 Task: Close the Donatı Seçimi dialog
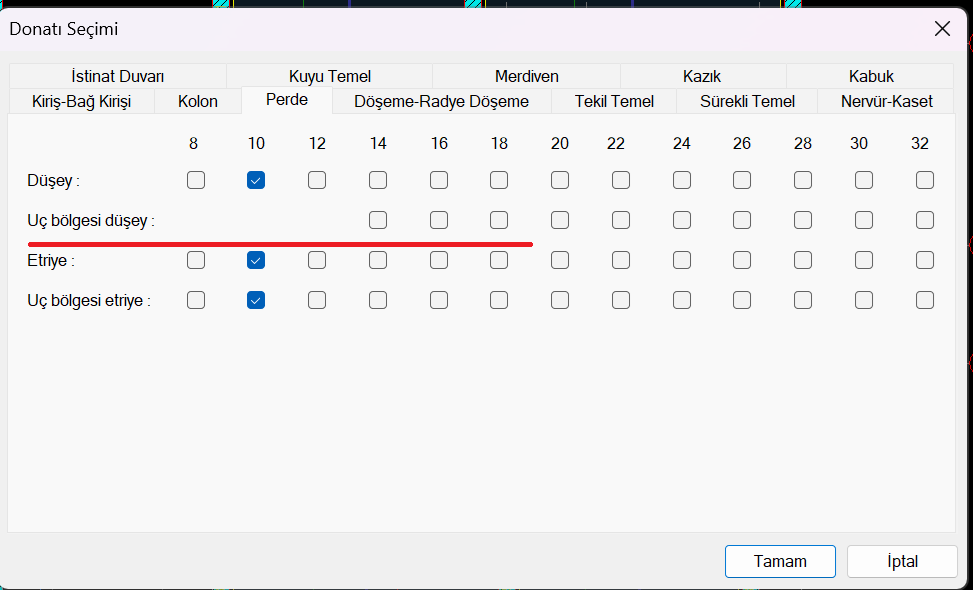pyautogui.click(x=942, y=28)
